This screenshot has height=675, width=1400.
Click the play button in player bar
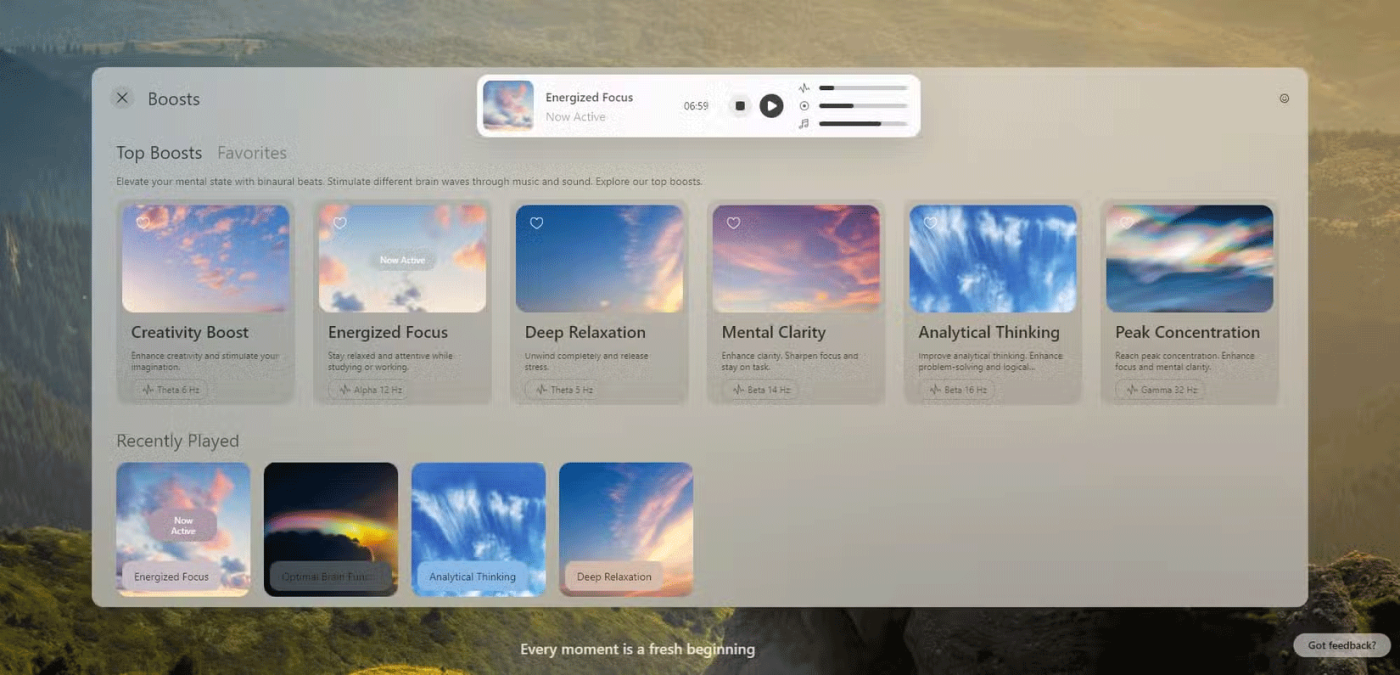click(x=771, y=106)
